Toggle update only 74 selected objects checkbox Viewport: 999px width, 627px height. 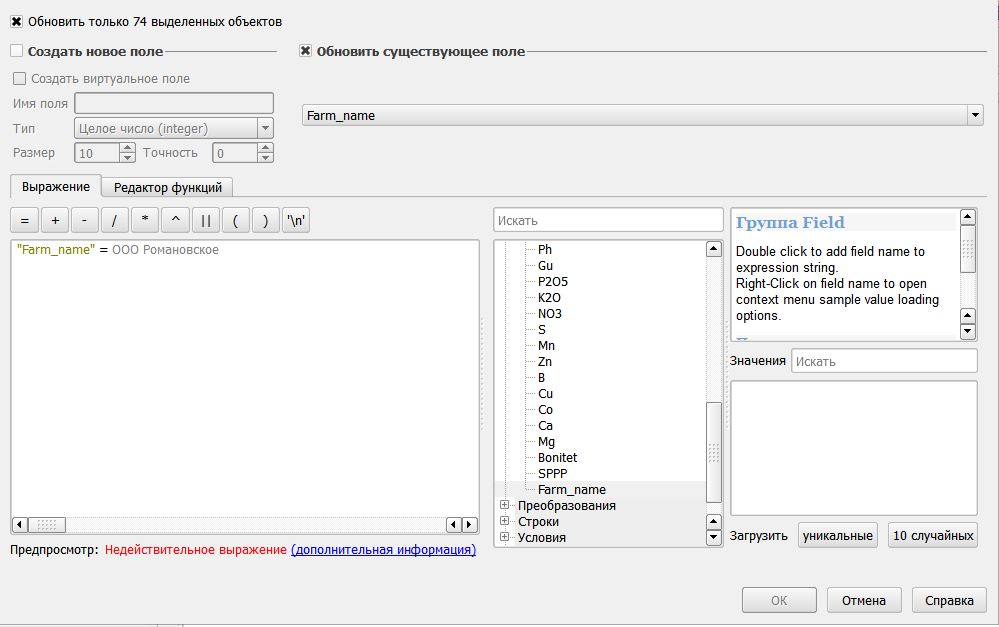pyautogui.click(x=17, y=21)
